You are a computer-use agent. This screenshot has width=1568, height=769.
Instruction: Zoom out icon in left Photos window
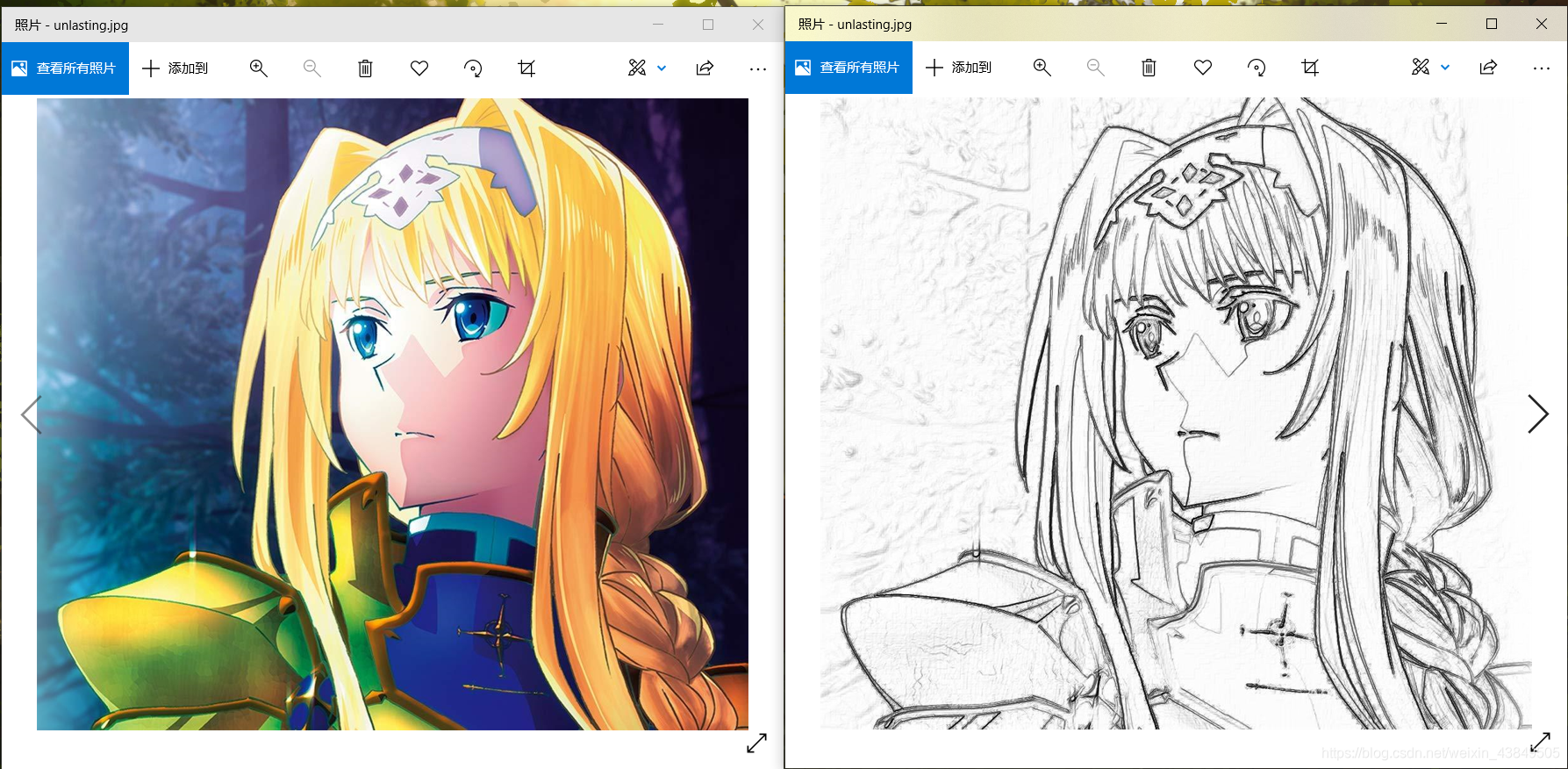point(311,68)
